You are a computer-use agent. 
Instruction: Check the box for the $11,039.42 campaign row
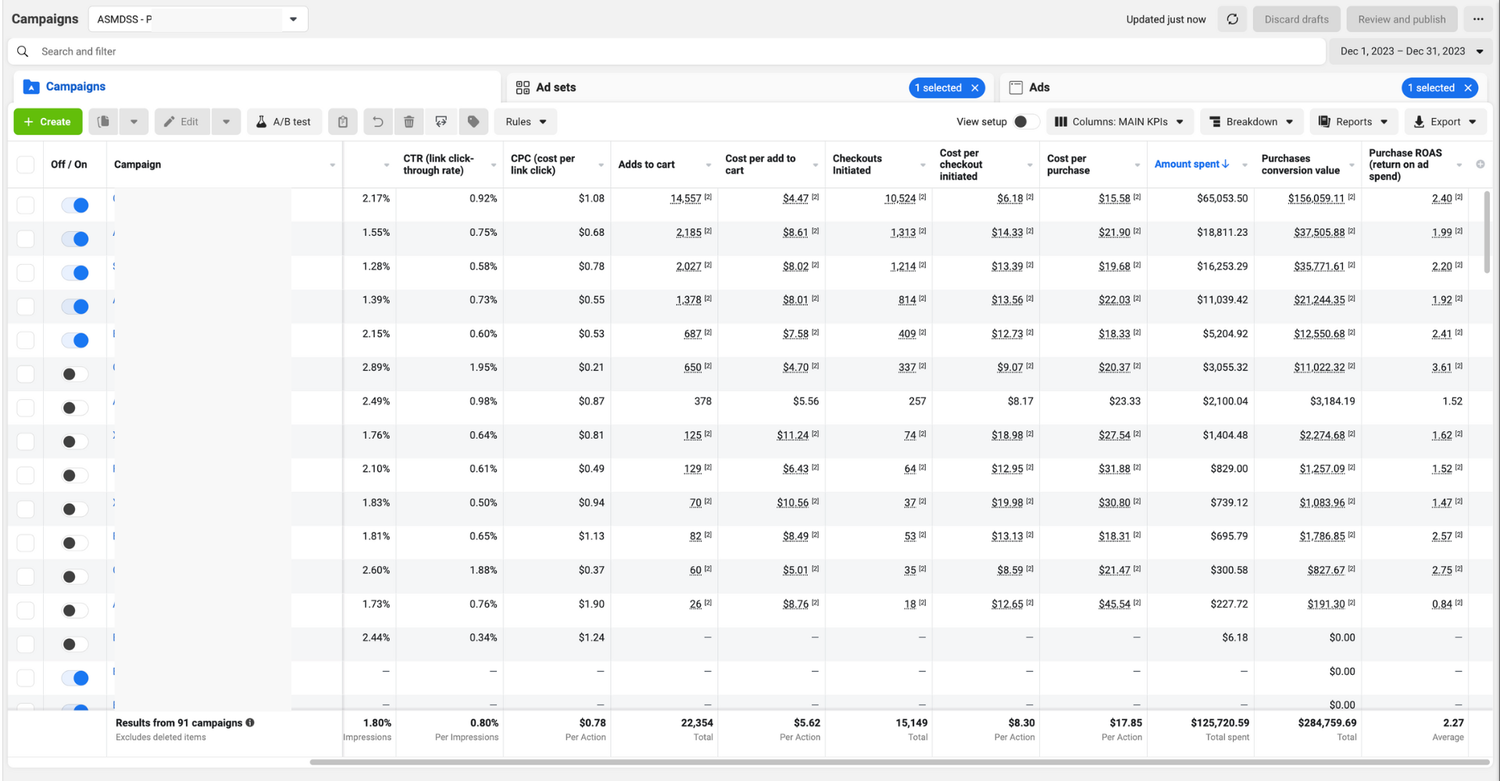[25, 306]
